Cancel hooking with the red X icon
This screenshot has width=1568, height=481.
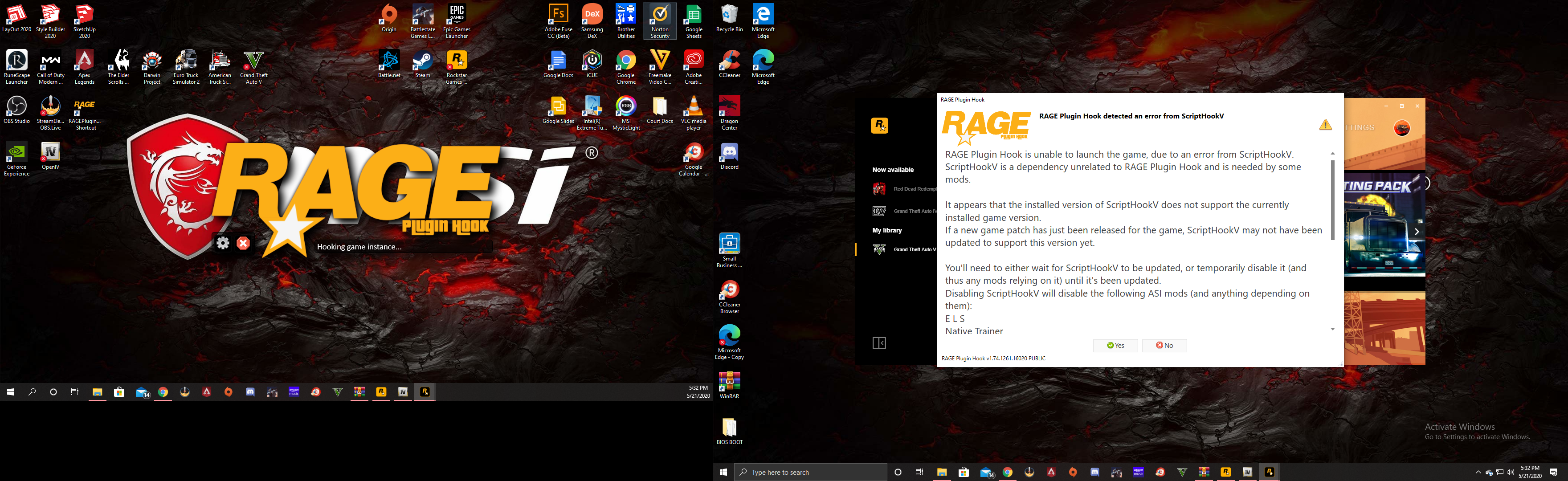244,244
